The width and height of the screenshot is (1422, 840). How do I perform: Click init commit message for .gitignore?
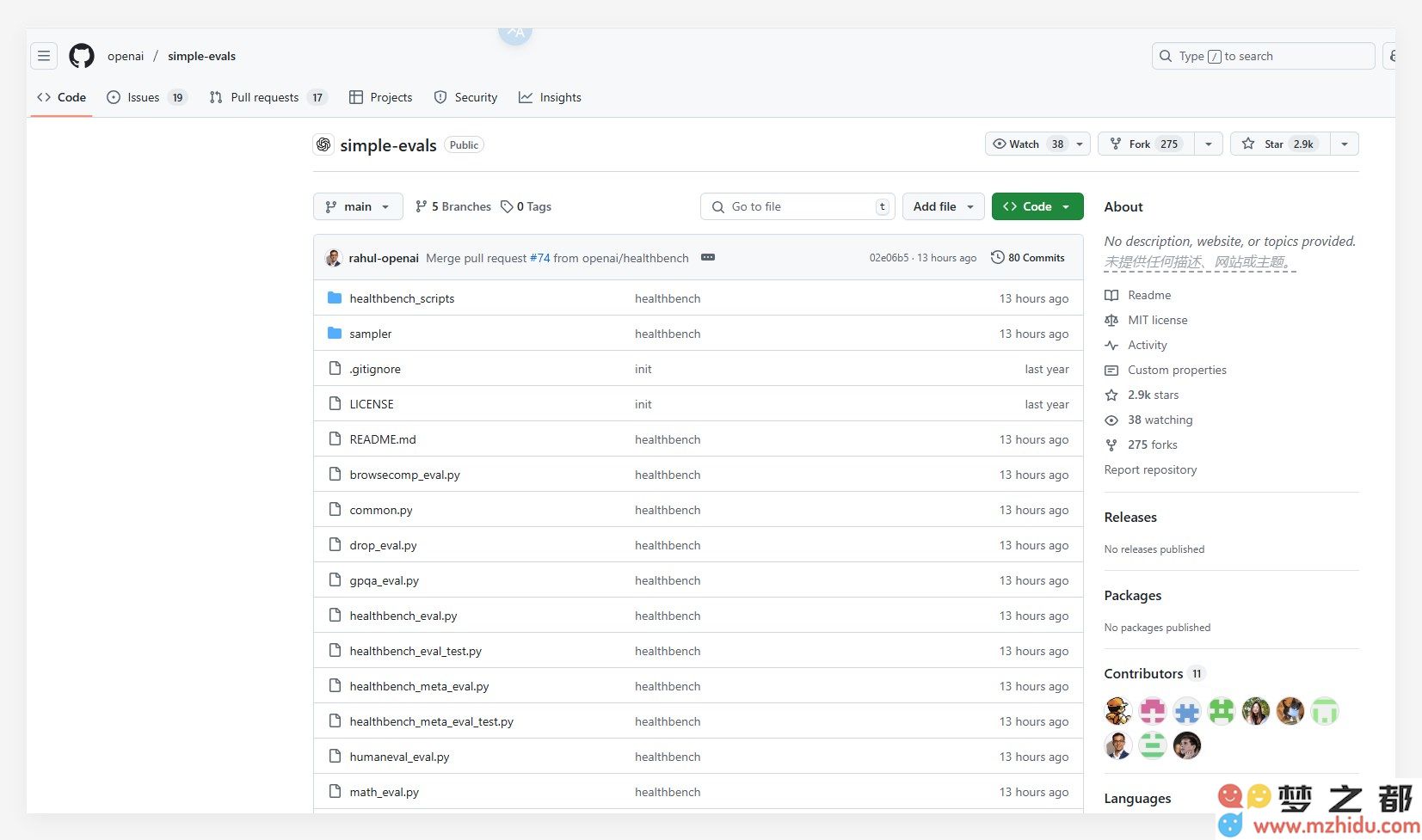[643, 369]
